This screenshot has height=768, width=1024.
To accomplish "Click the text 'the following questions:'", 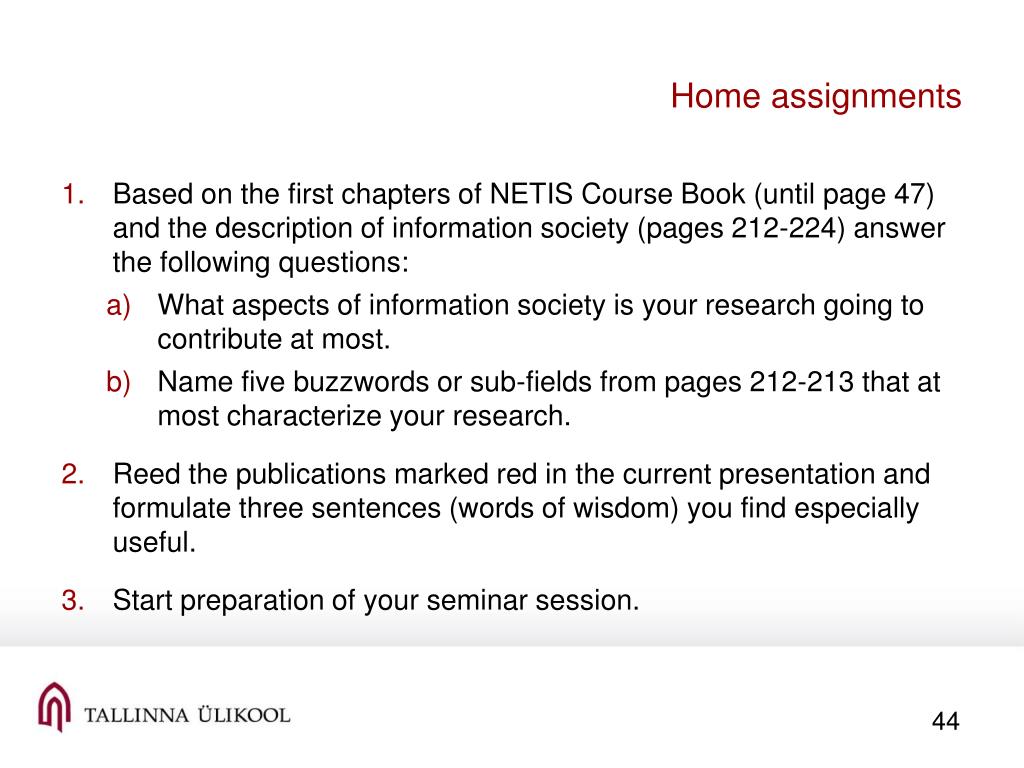I will click(x=261, y=263).
